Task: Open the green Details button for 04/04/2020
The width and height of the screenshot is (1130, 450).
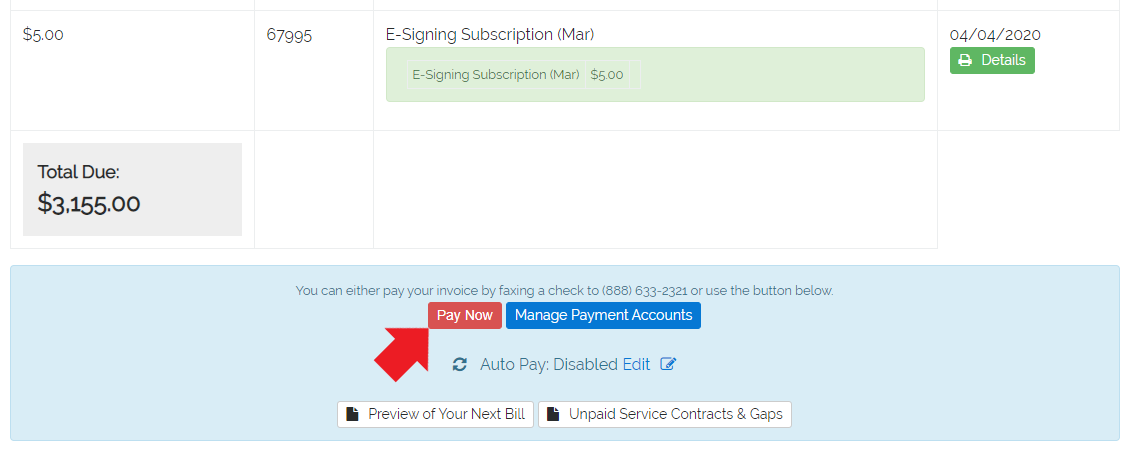Action: (992, 61)
